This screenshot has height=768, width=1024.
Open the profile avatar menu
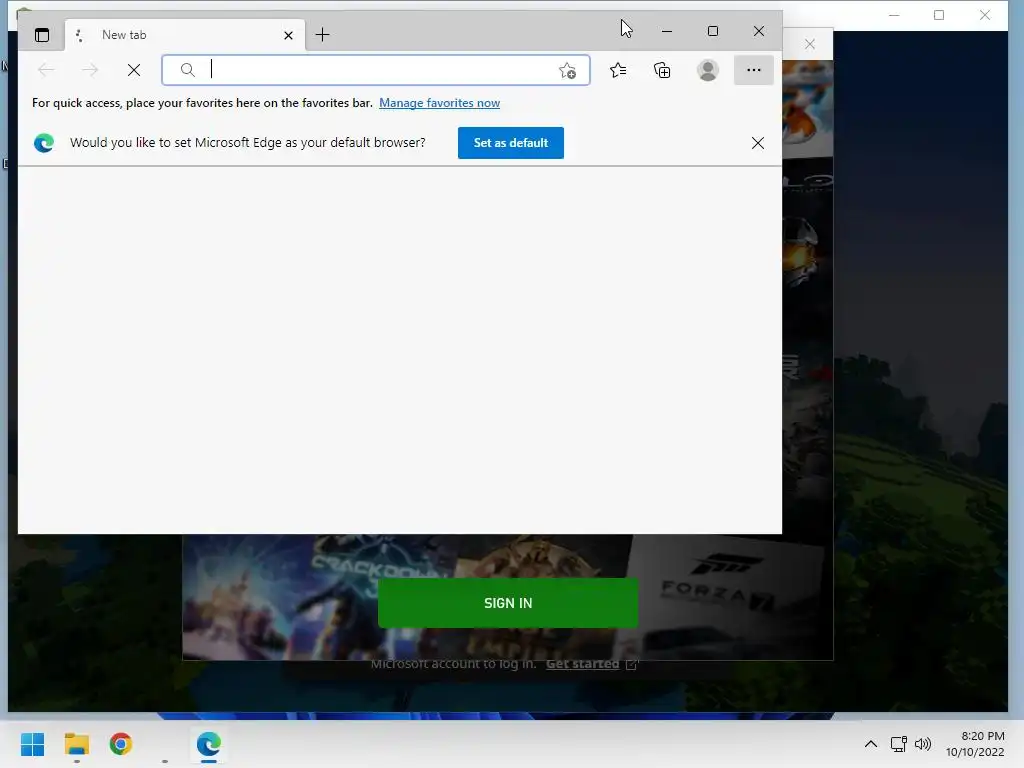pyautogui.click(x=707, y=70)
